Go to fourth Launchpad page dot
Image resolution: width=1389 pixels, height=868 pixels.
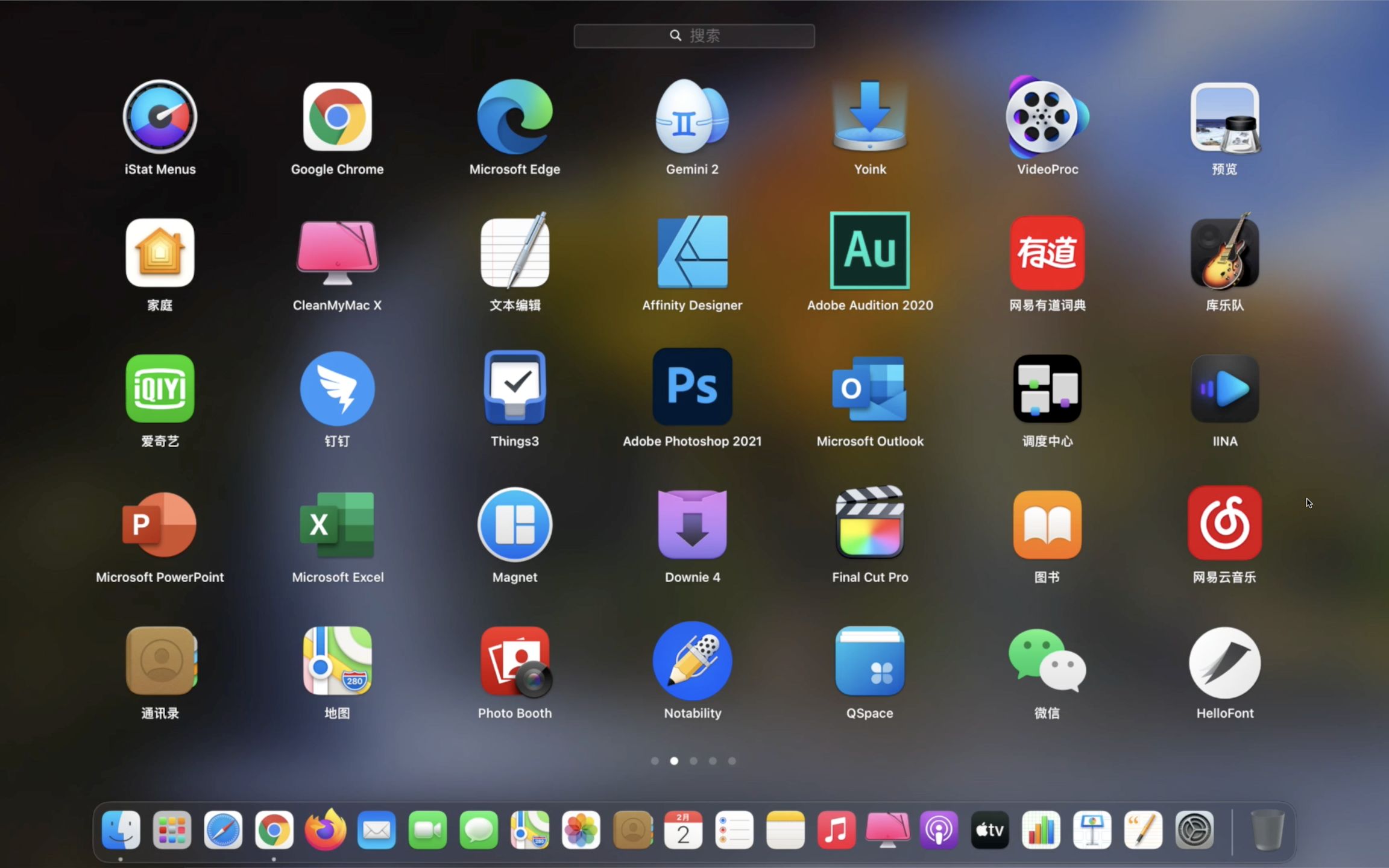point(713,761)
